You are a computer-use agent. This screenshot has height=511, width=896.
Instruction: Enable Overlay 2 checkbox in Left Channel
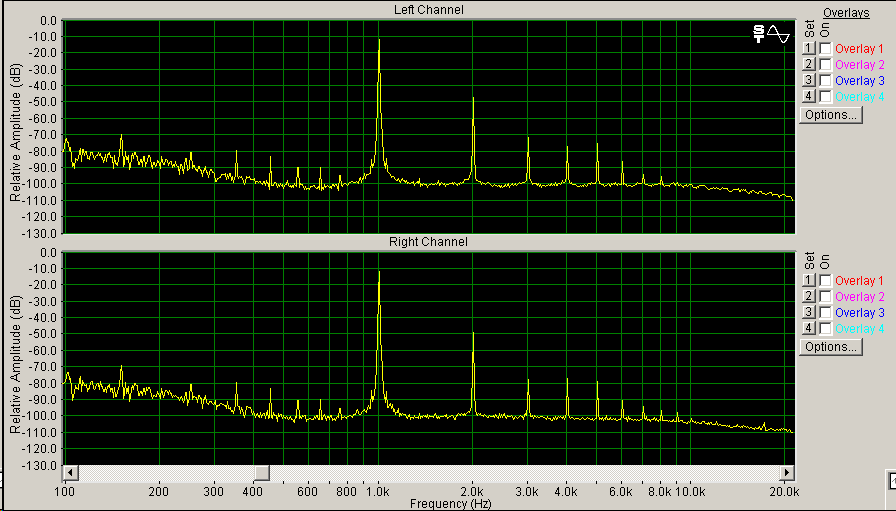[825, 65]
